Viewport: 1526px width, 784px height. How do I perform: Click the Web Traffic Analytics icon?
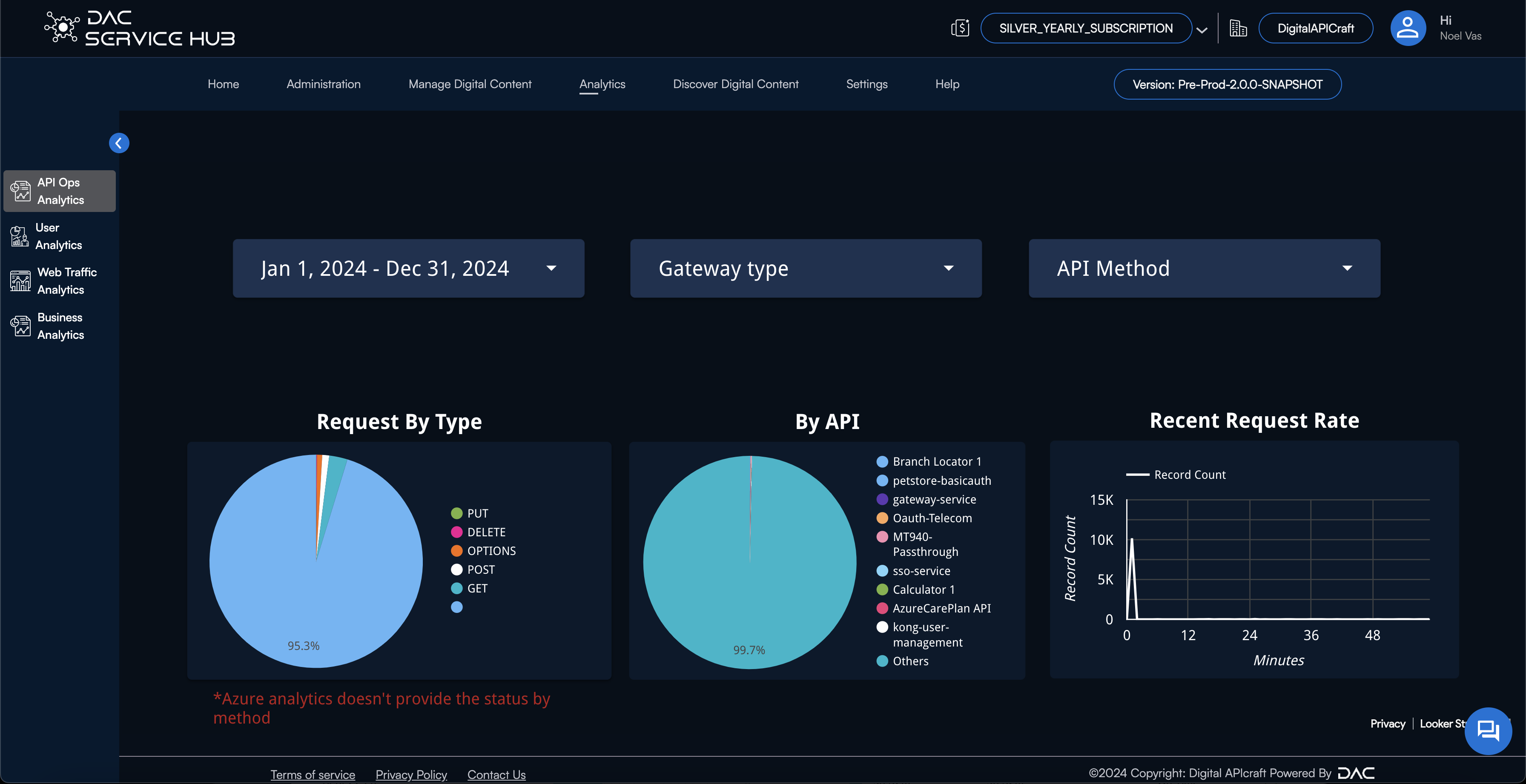click(x=21, y=280)
